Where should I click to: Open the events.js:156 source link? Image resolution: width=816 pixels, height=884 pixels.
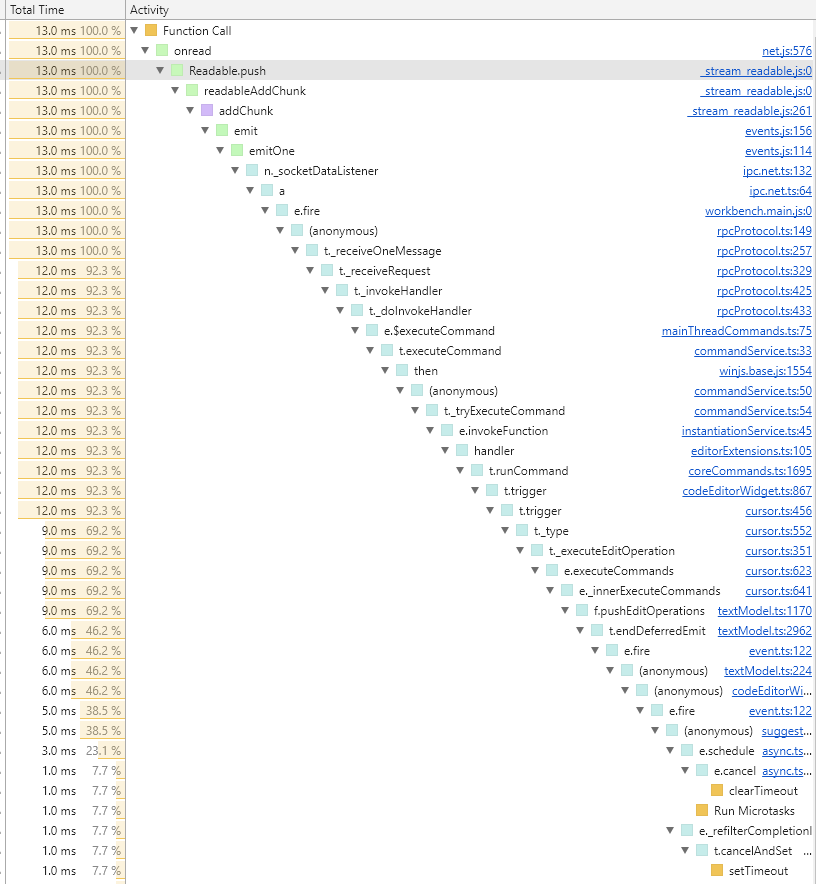tap(778, 131)
